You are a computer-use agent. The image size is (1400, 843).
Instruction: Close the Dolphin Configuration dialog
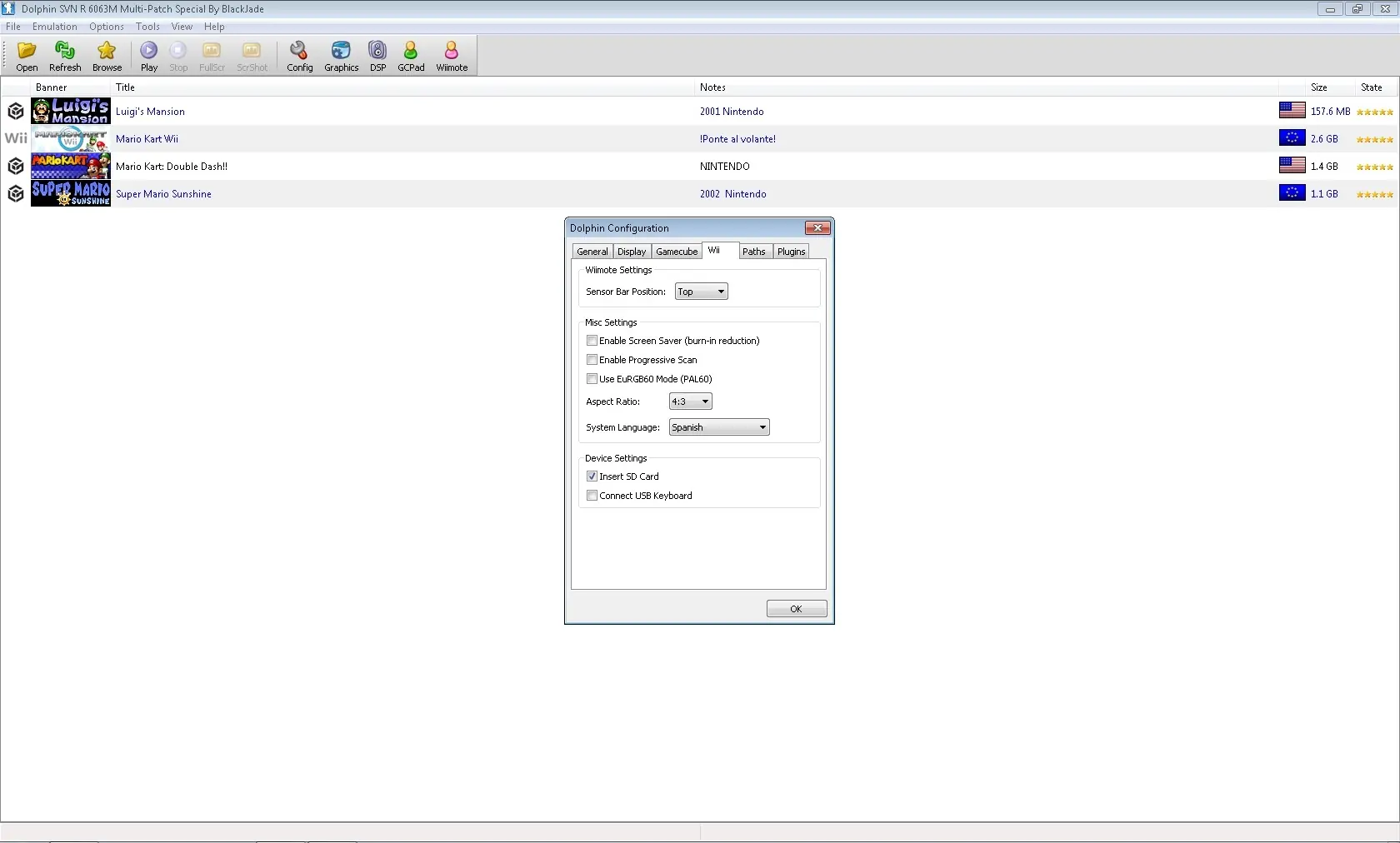point(817,227)
